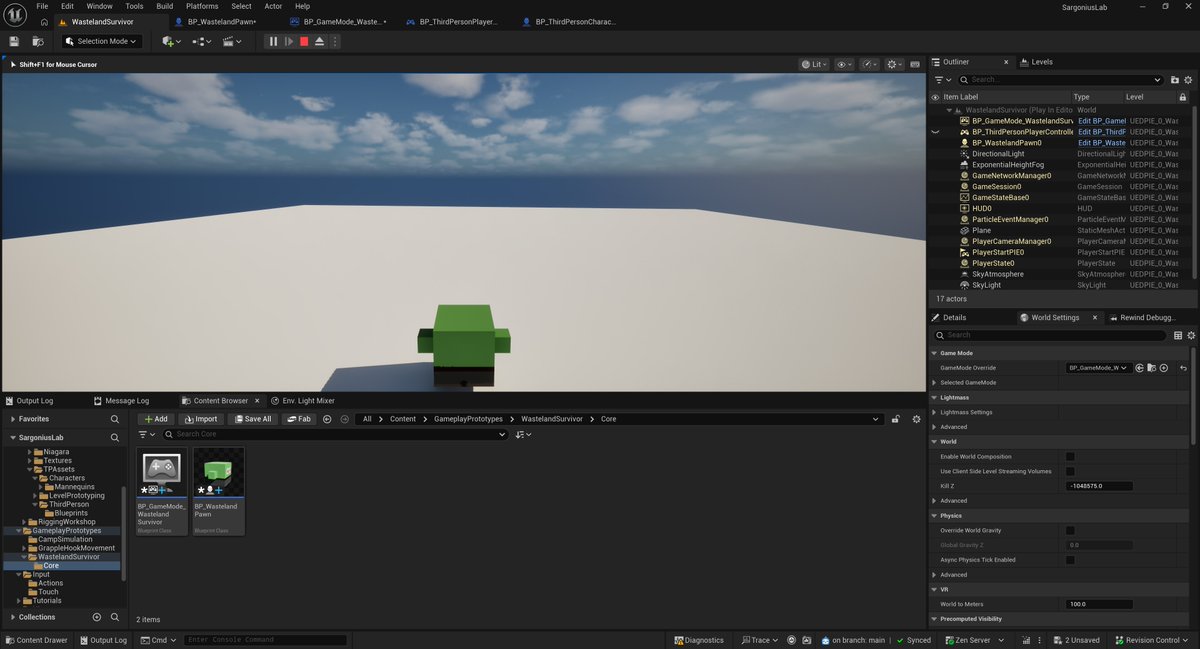Click the Kill Z value field
The height and width of the screenshot is (649, 1200).
1099,486
